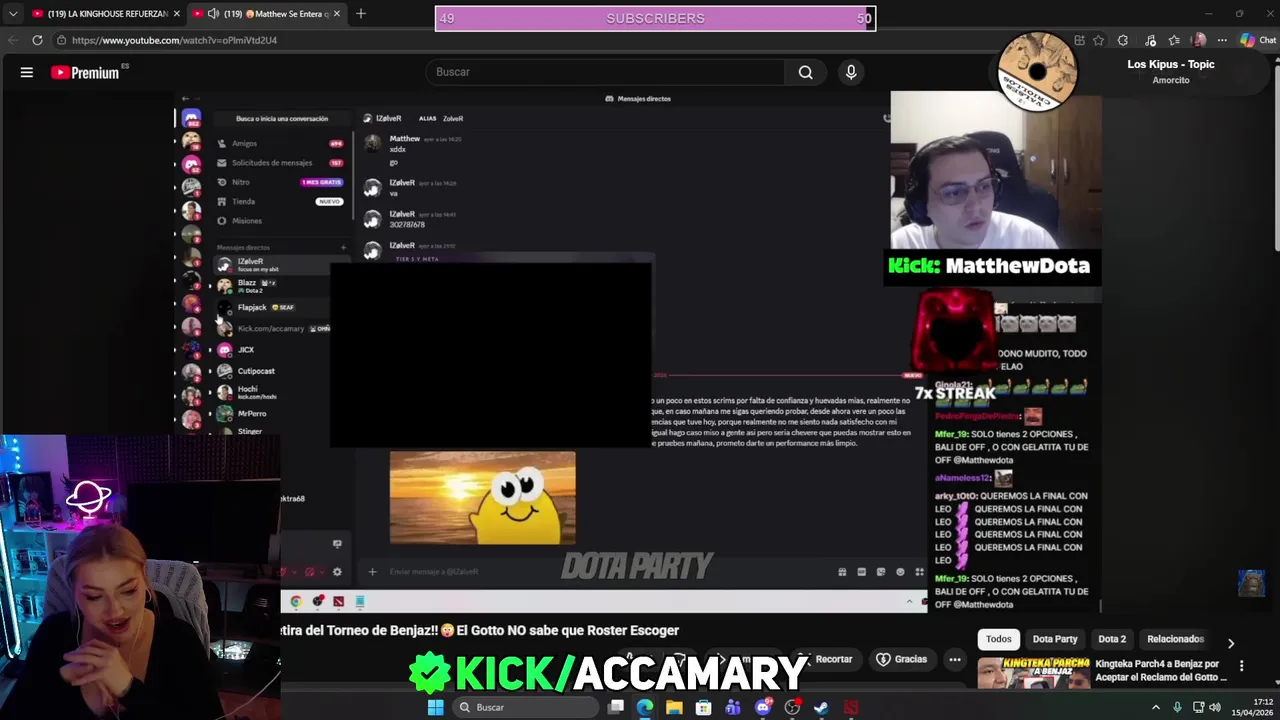Image resolution: width=1280 pixels, height=720 pixels.
Task: Open Nitro entry in Discord sidebar
Action: [x=280, y=182]
